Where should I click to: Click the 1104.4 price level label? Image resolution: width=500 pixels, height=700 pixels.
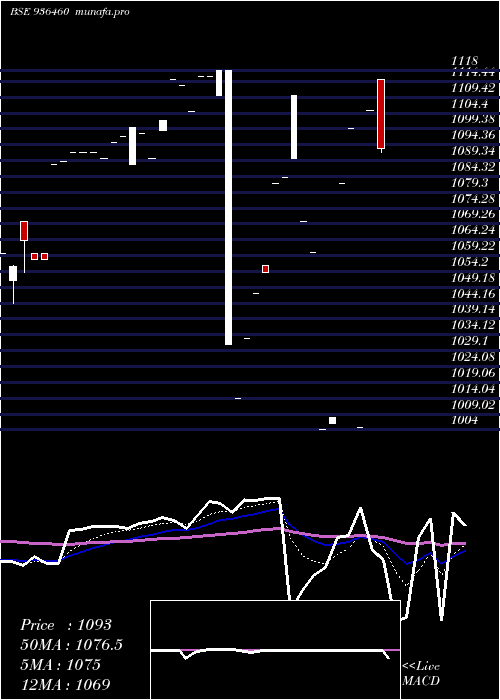tap(469, 104)
